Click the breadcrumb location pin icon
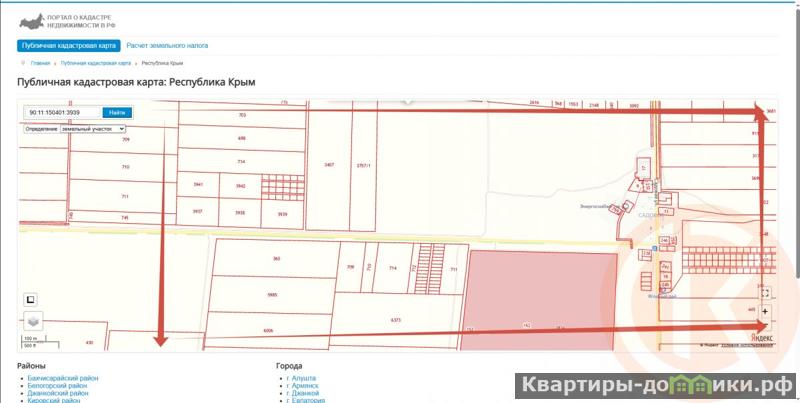800x403 pixels. tap(22, 63)
